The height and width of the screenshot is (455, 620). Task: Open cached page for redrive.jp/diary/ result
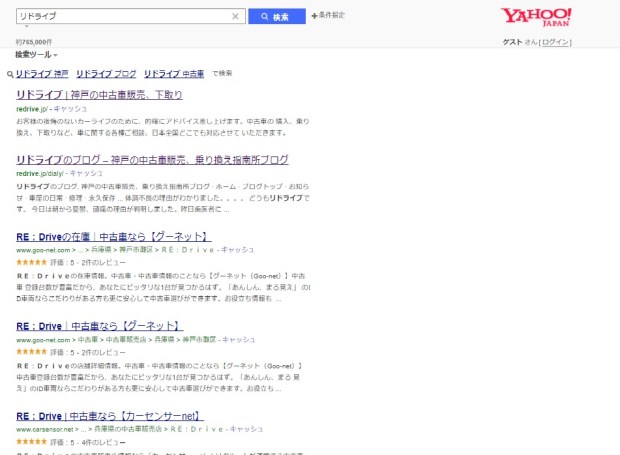click(86, 173)
